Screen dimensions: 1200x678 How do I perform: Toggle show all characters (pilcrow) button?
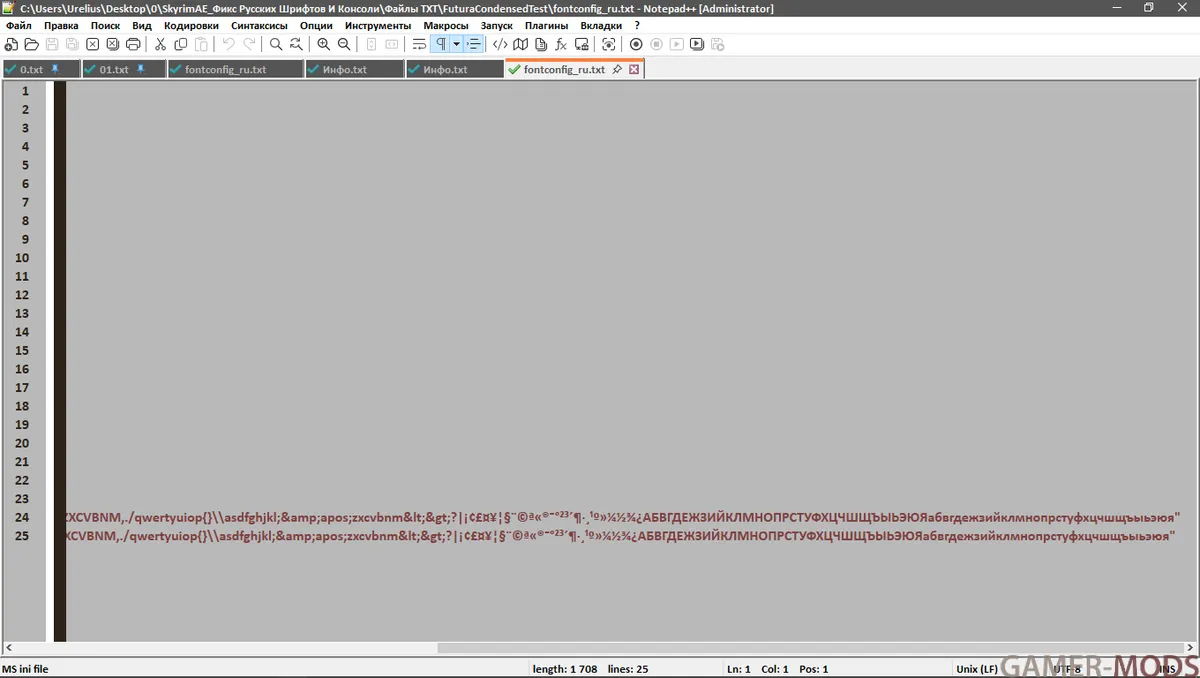point(440,44)
